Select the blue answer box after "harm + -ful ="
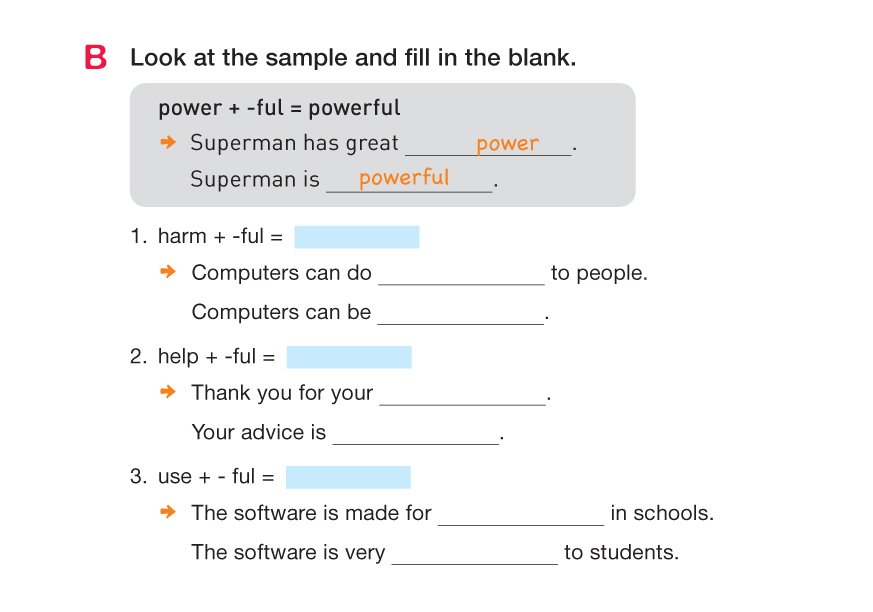873x612 pixels. click(356, 237)
